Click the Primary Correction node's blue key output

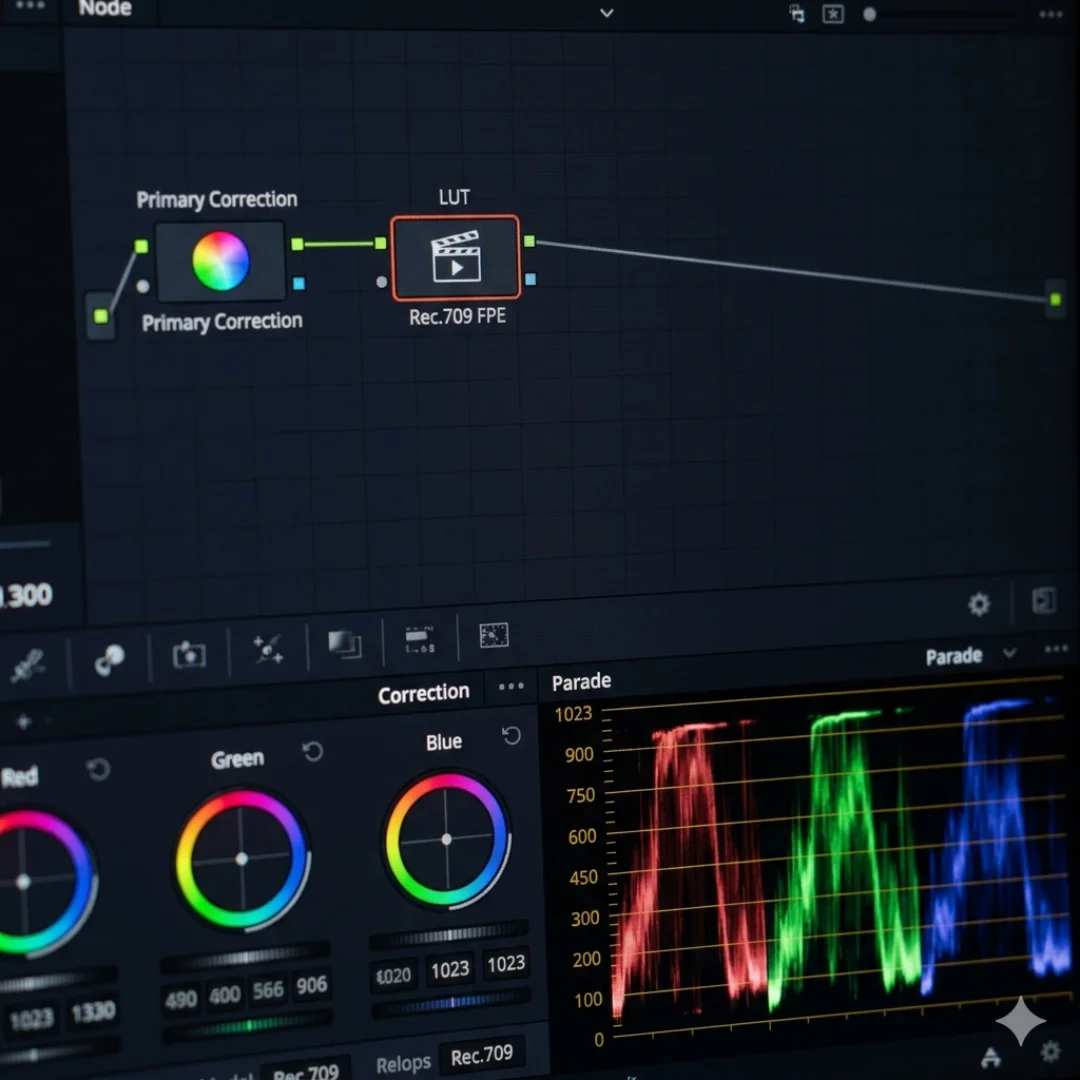(299, 283)
